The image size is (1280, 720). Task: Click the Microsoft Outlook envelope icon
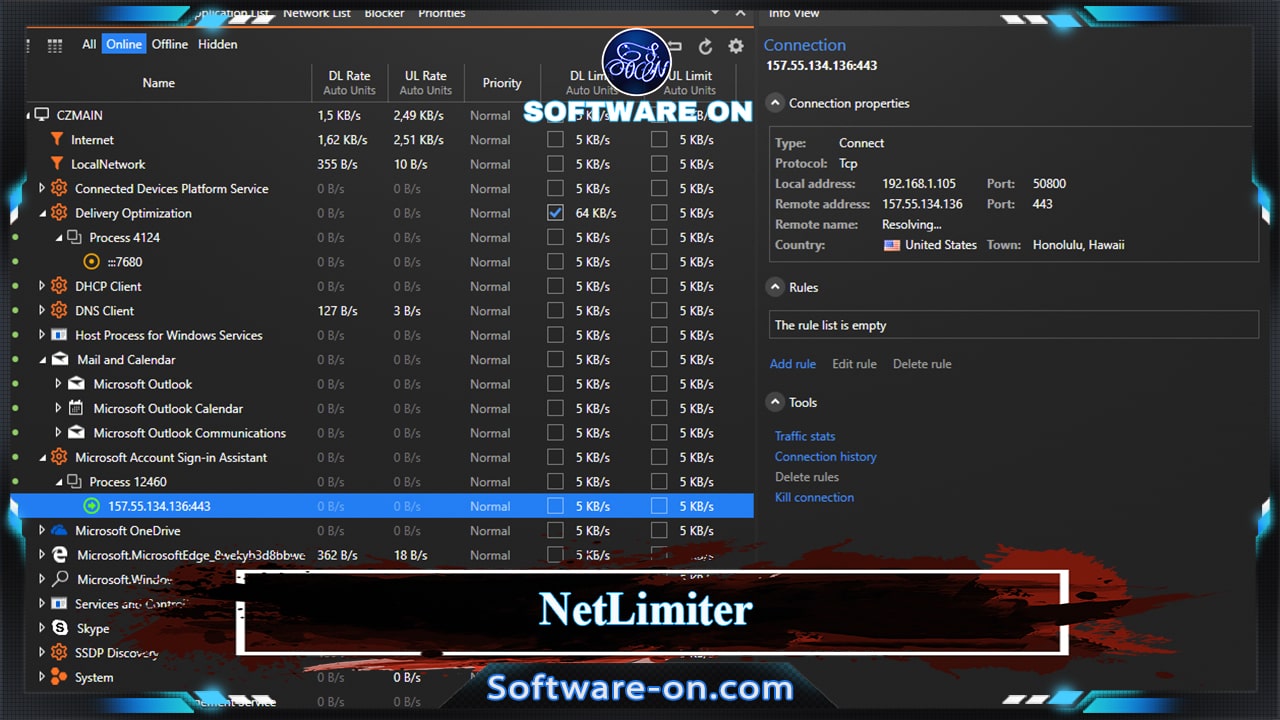pyautogui.click(x=77, y=384)
